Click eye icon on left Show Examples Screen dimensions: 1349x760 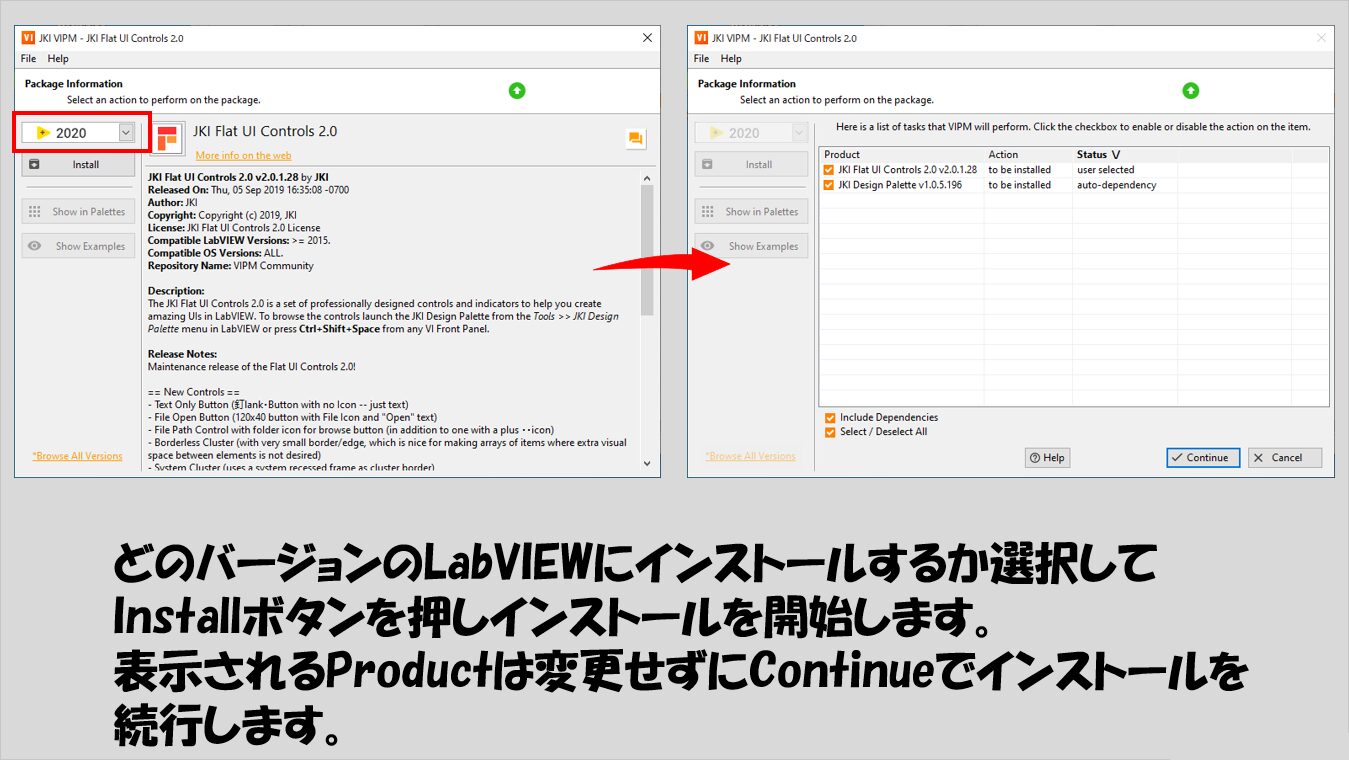[x=35, y=246]
